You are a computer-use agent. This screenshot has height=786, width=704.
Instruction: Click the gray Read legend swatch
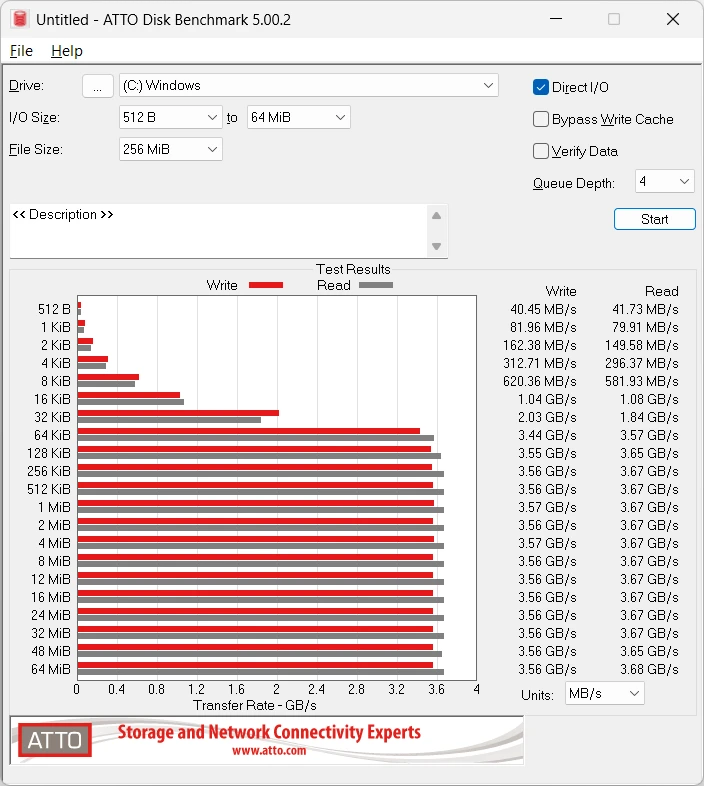(376, 285)
